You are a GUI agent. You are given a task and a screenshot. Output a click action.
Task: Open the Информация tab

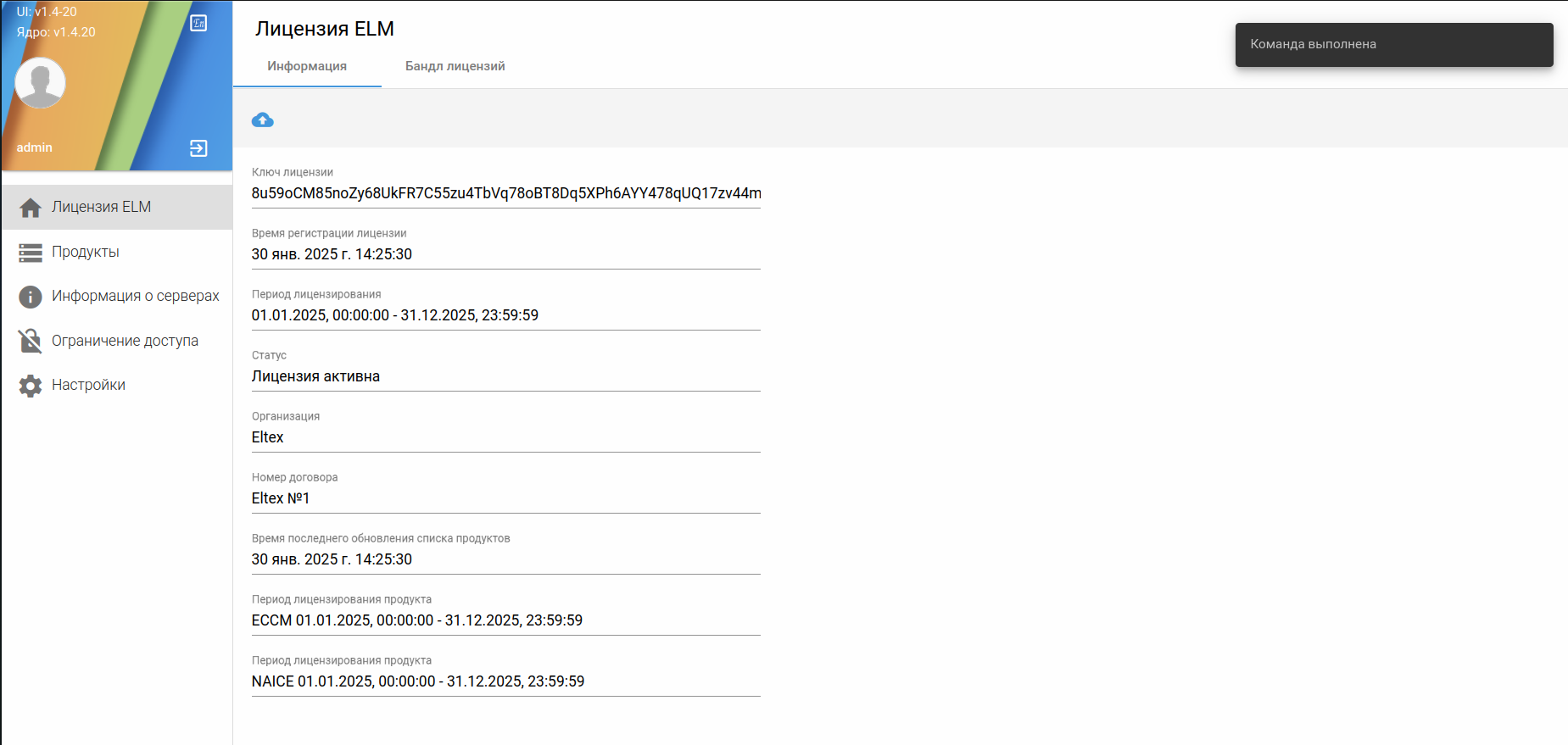[x=307, y=66]
